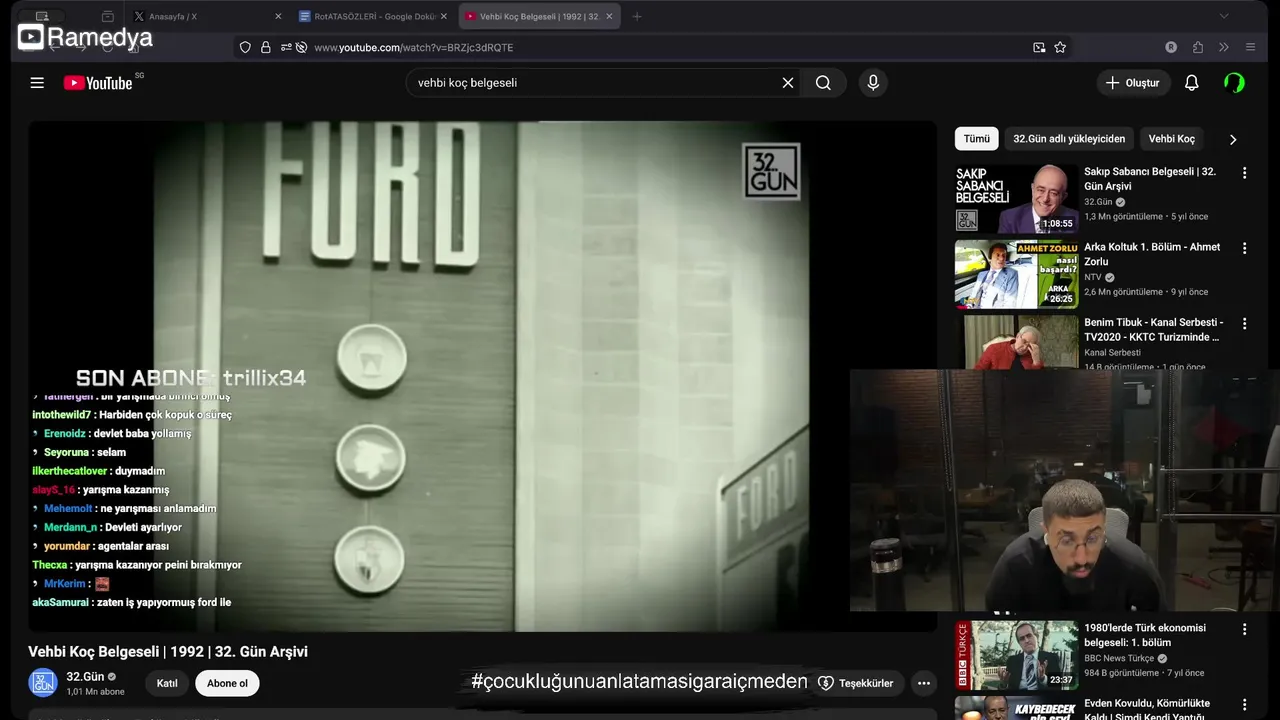Open the new tab with plus icon
The height and width of the screenshot is (720, 1280).
[637, 16]
